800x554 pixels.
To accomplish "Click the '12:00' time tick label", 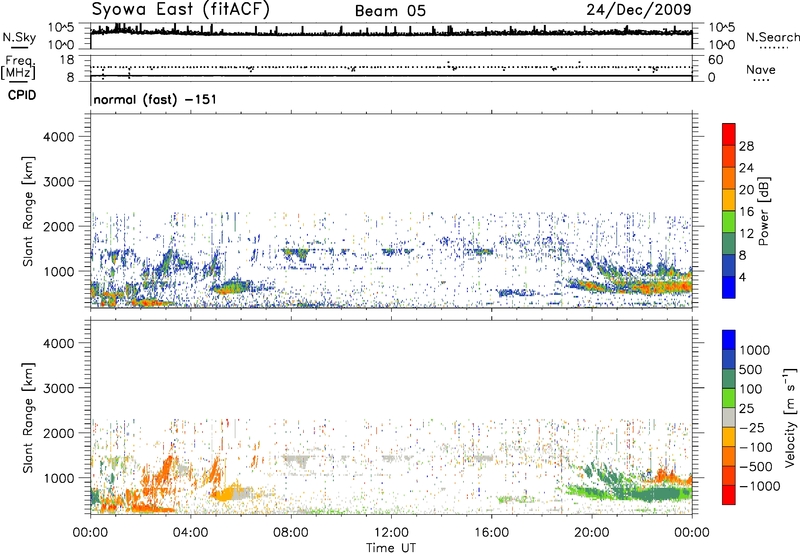I will pos(391,533).
